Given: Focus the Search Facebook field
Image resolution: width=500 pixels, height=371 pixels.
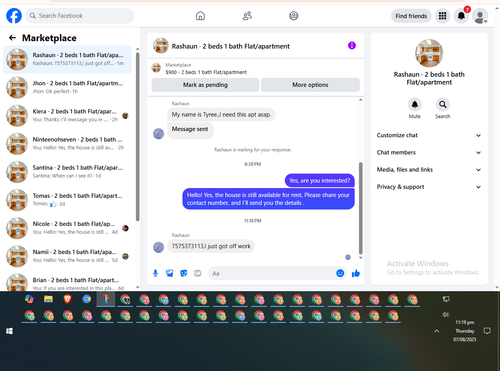Looking at the screenshot, I should click(x=80, y=16).
